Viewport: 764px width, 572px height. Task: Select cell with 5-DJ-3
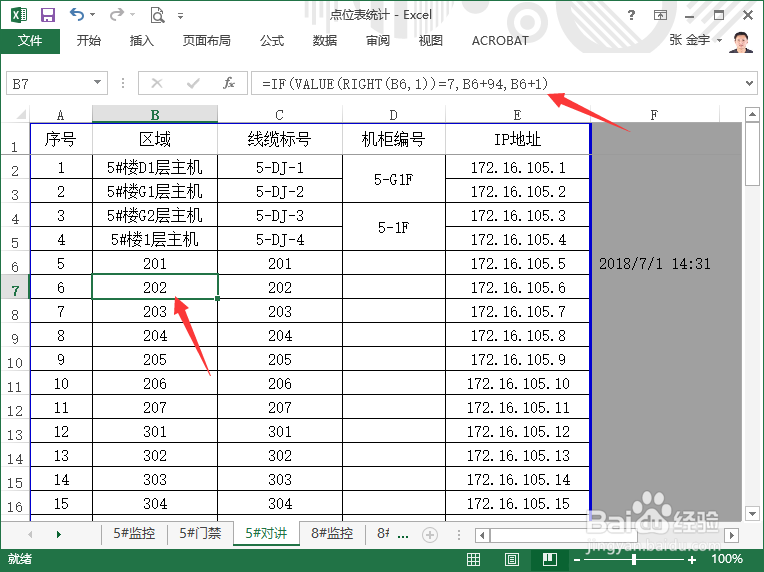coord(280,215)
